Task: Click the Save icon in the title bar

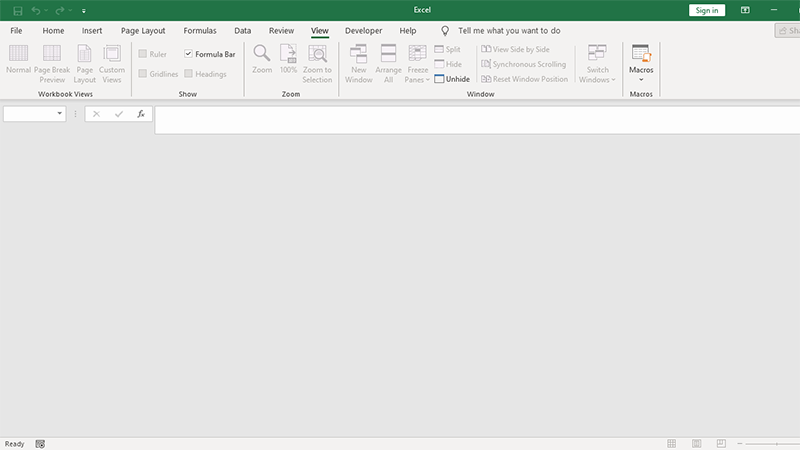Action: click(x=18, y=11)
